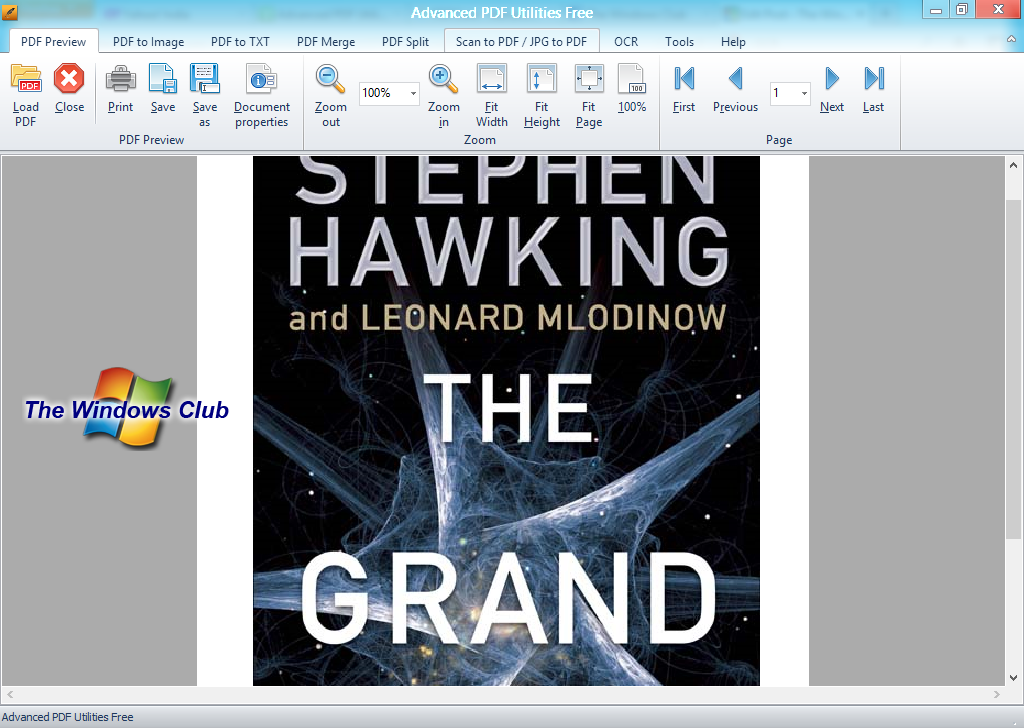This screenshot has width=1024, height=728.
Task: Open Document properties
Action: [261, 80]
